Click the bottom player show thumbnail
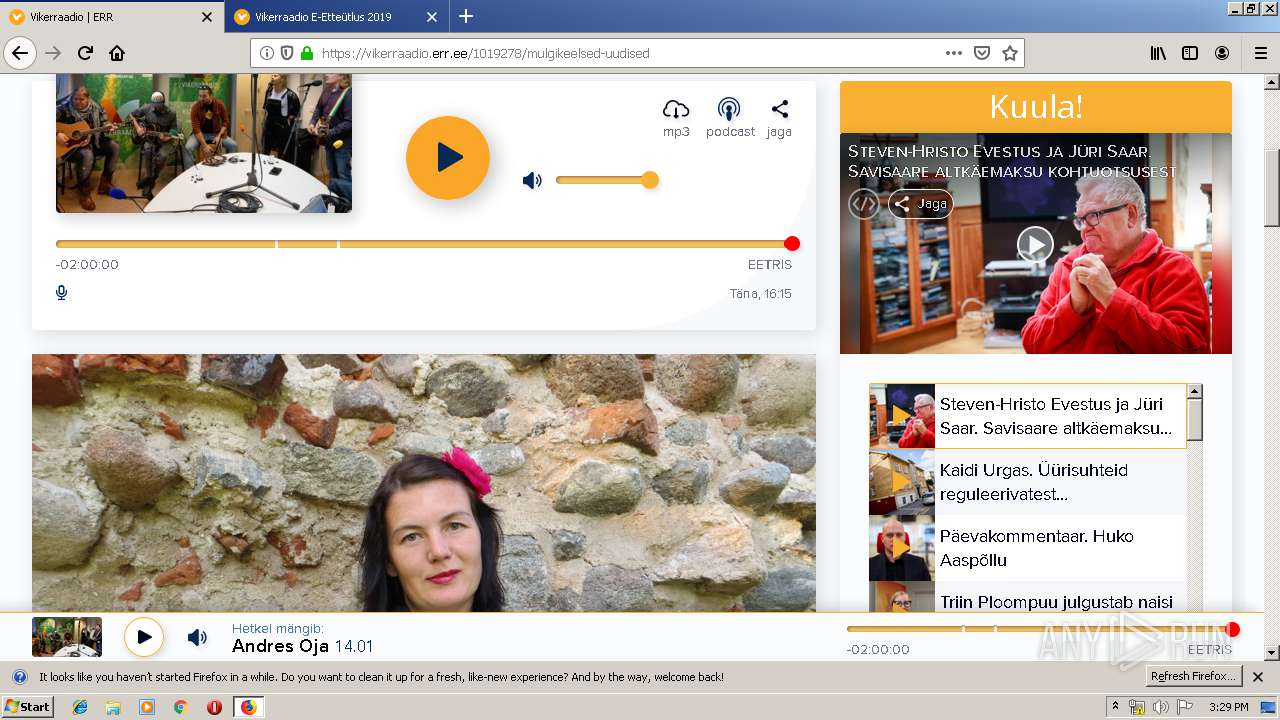This screenshot has height=720, width=1280. pos(67,637)
